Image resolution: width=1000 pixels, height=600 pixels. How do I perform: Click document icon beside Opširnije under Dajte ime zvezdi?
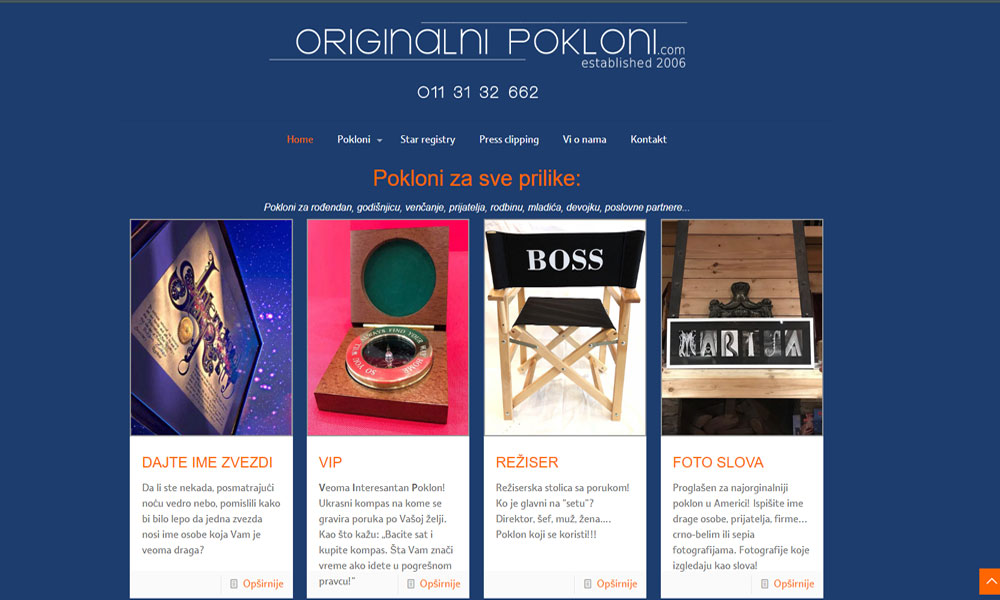tap(234, 583)
